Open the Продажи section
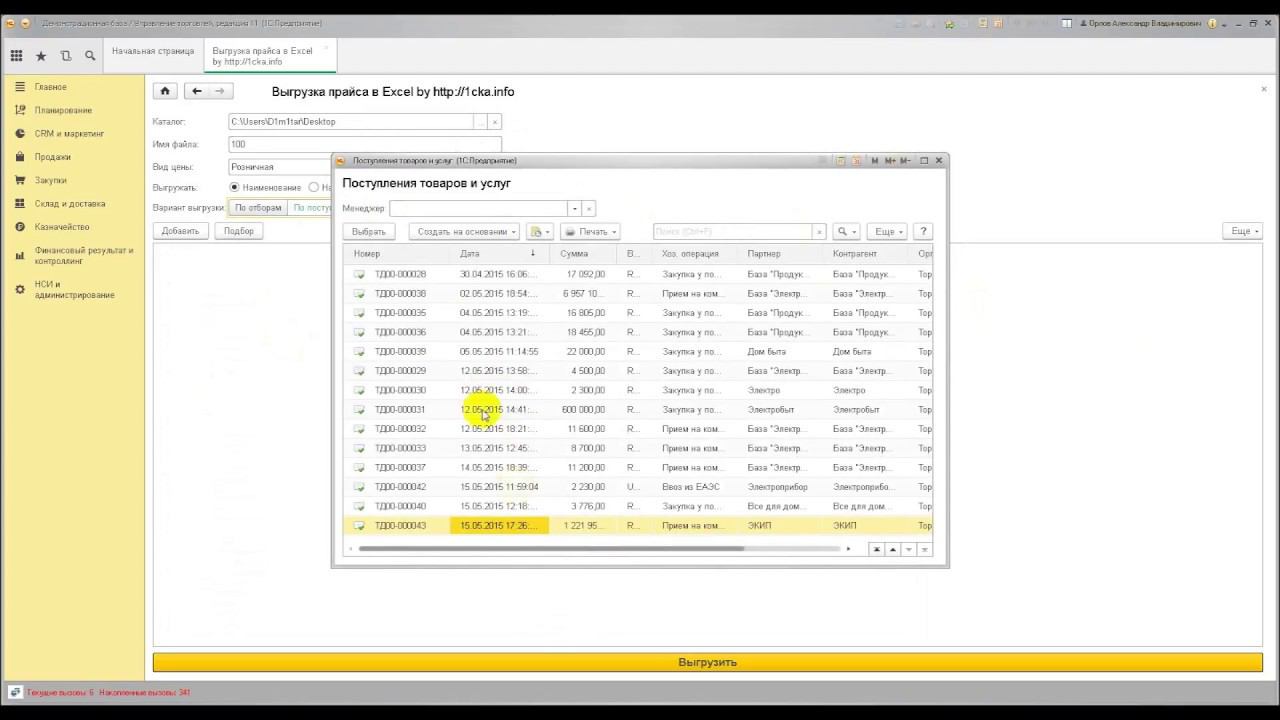The width and height of the screenshot is (1280, 720). (x=52, y=157)
